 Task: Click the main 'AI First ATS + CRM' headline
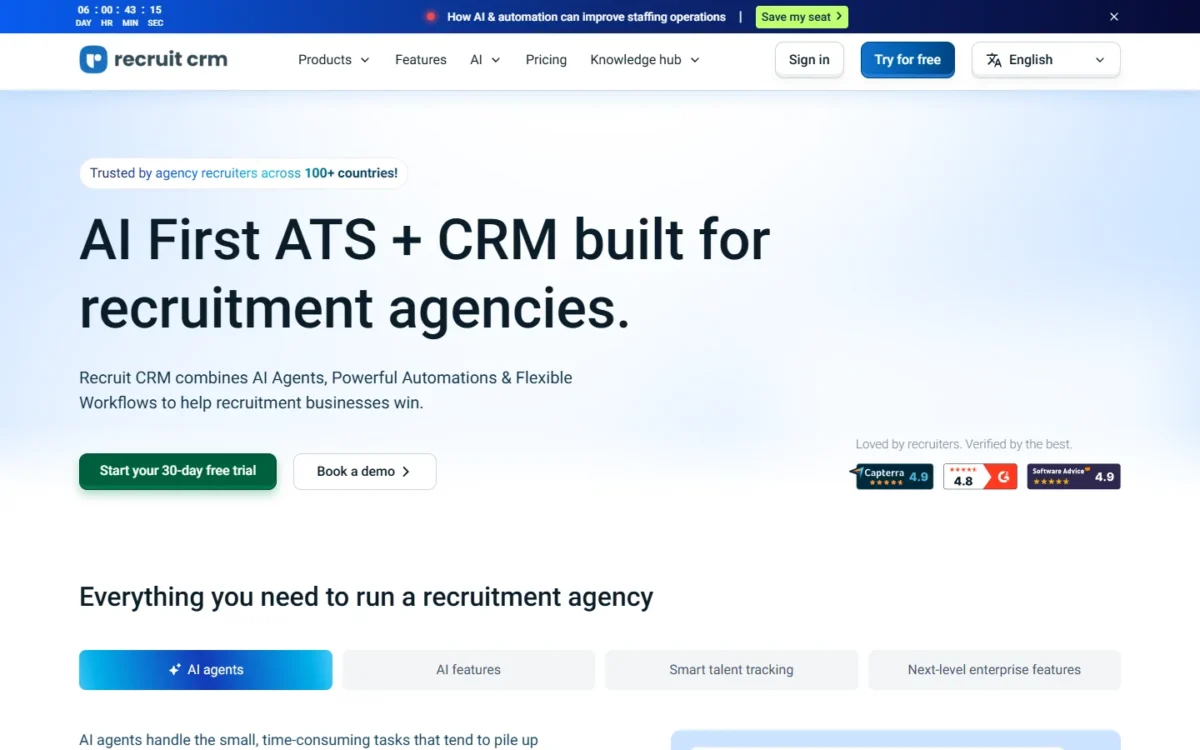click(425, 274)
